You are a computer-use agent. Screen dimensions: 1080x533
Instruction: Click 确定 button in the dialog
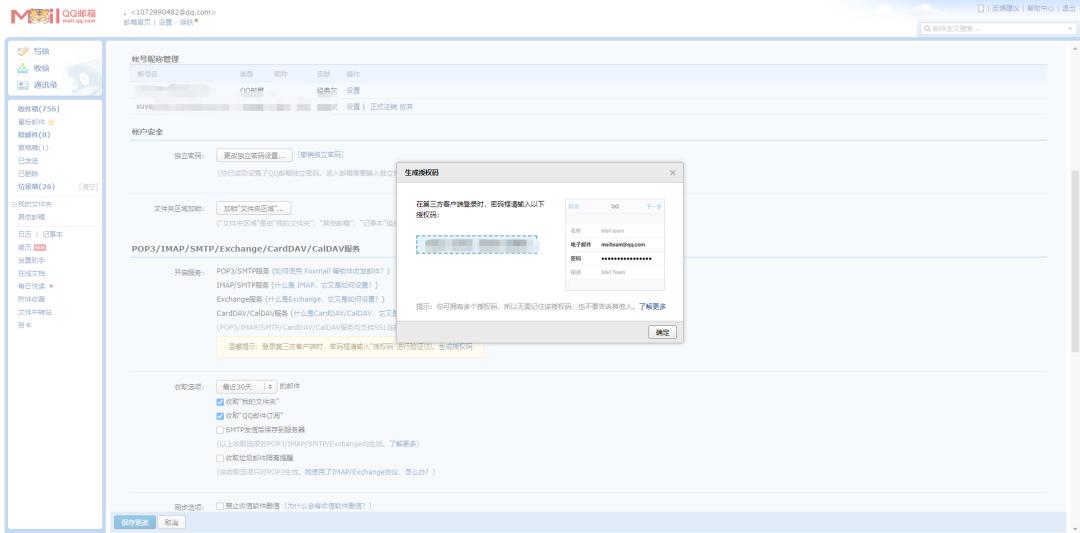point(663,333)
